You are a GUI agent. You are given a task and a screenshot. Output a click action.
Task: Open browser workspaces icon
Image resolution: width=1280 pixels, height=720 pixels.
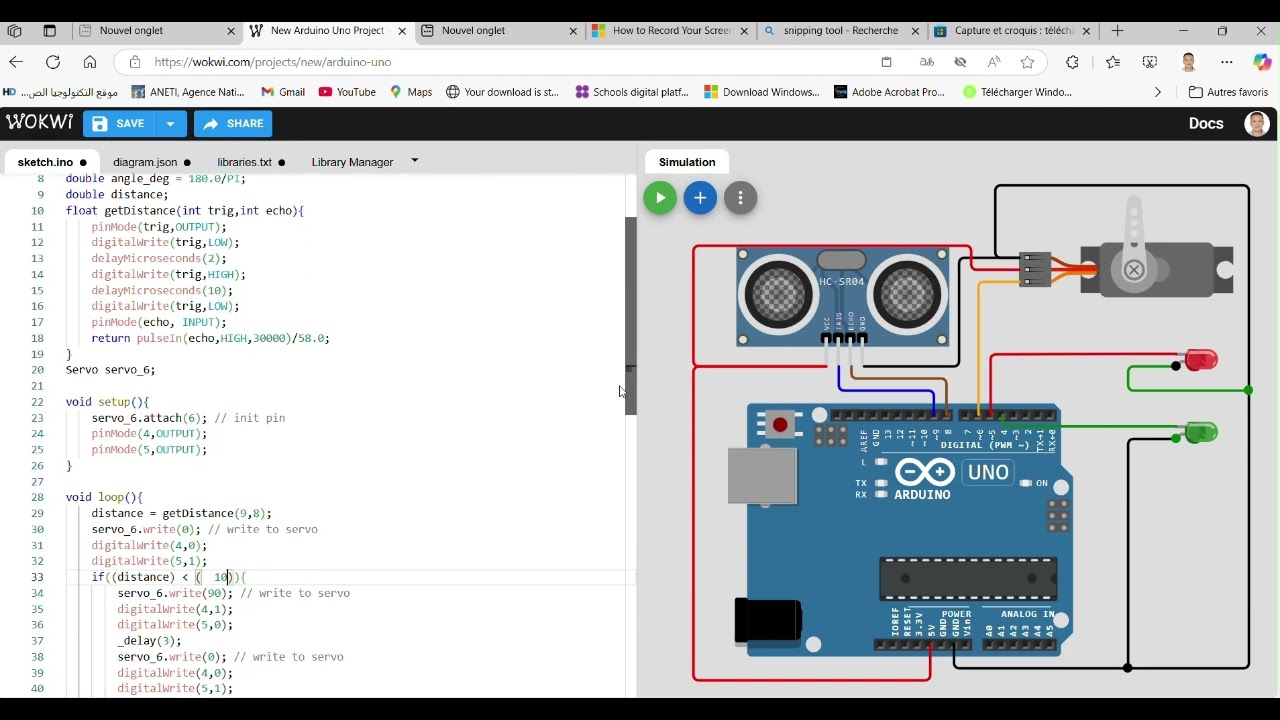coord(14,31)
